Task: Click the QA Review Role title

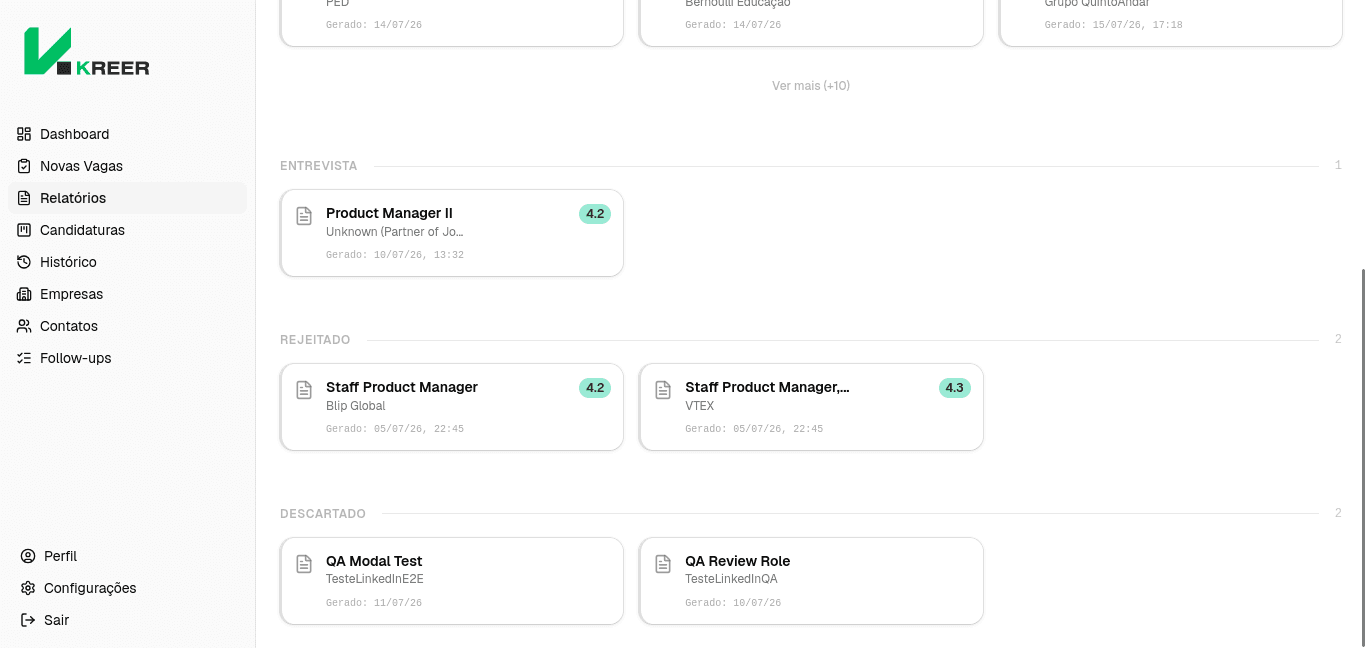Action: pos(737,561)
